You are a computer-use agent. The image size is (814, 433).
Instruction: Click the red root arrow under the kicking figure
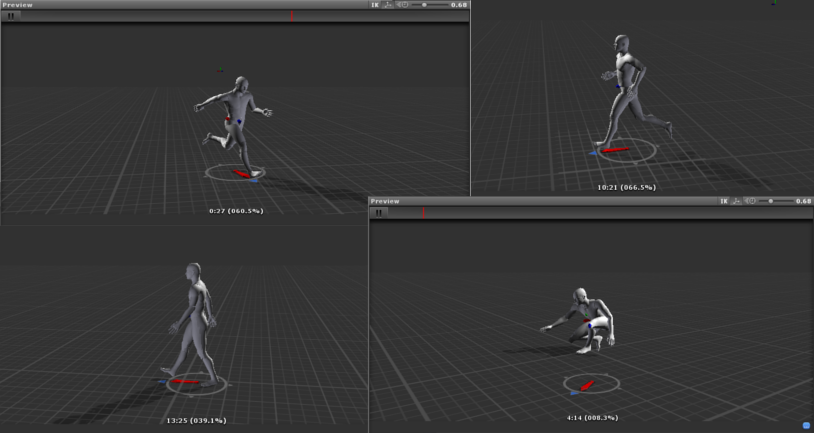point(242,174)
